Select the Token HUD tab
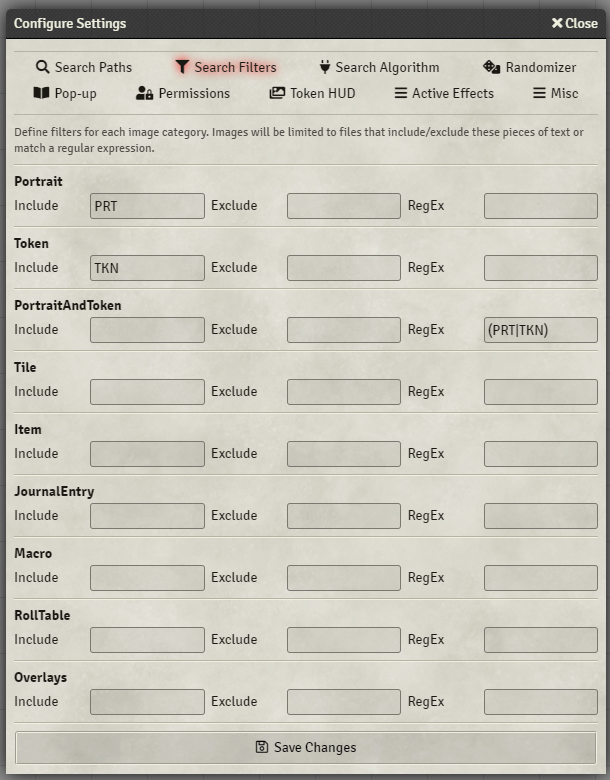Viewport: 610px width, 780px height. click(312, 93)
